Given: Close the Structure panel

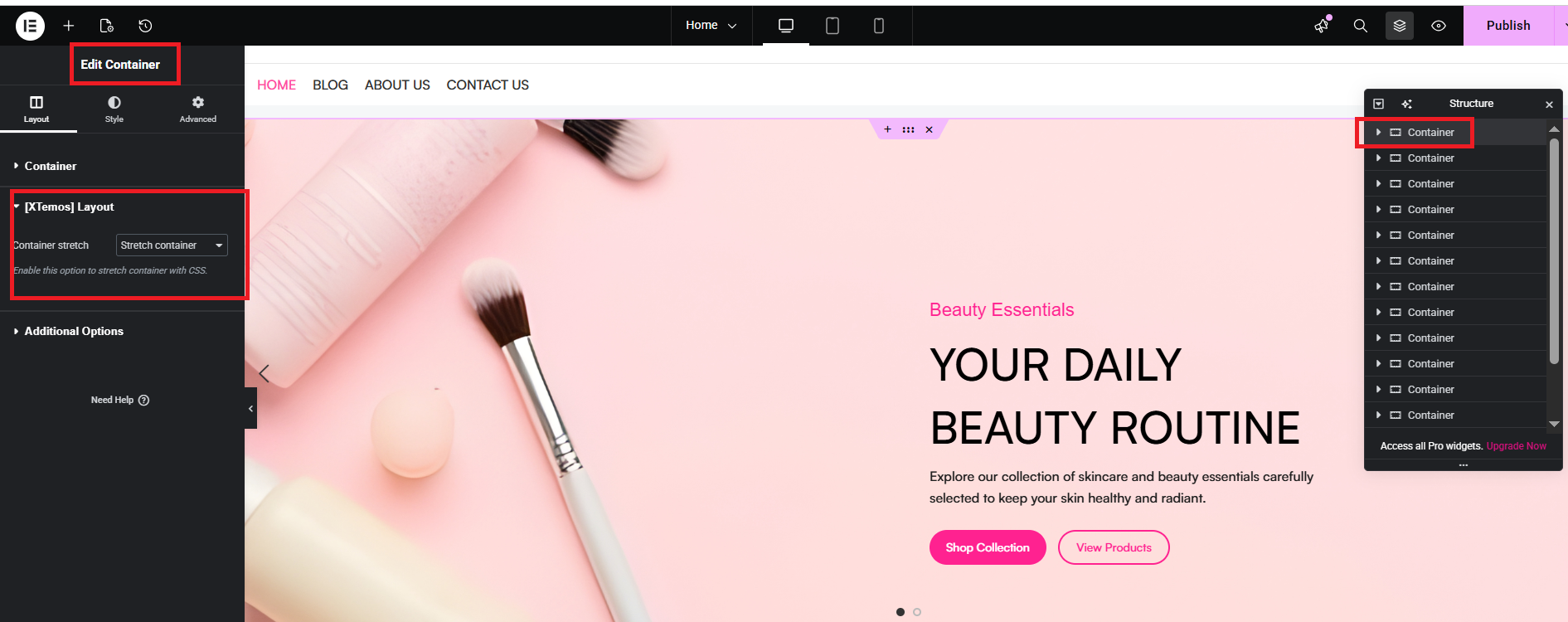Looking at the screenshot, I should pyautogui.click(x=1549, y=104).
